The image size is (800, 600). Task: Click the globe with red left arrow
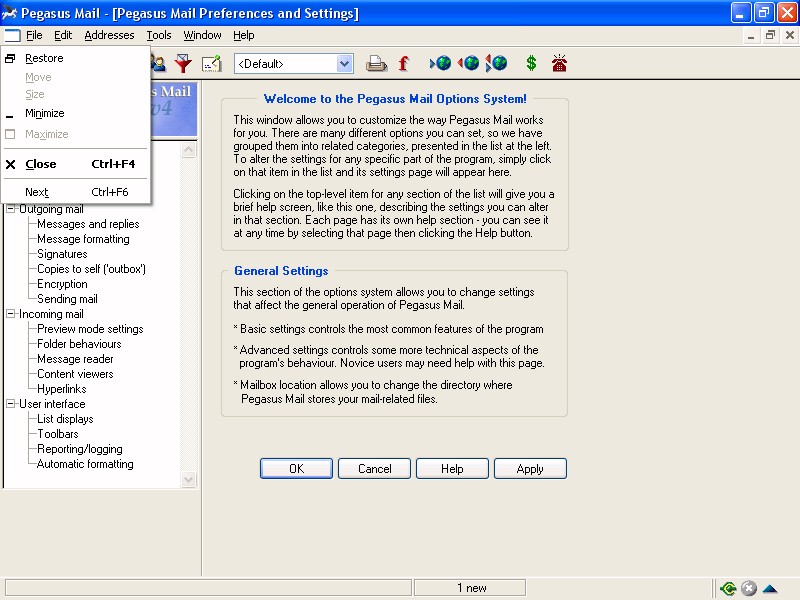[468, 63]
